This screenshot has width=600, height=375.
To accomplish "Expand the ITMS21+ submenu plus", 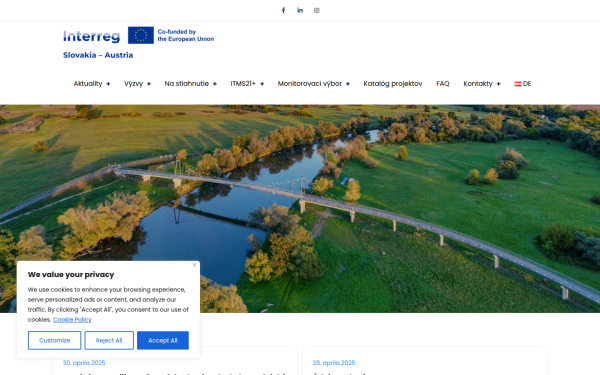I will pyautogui.click(x=262, y=84).
